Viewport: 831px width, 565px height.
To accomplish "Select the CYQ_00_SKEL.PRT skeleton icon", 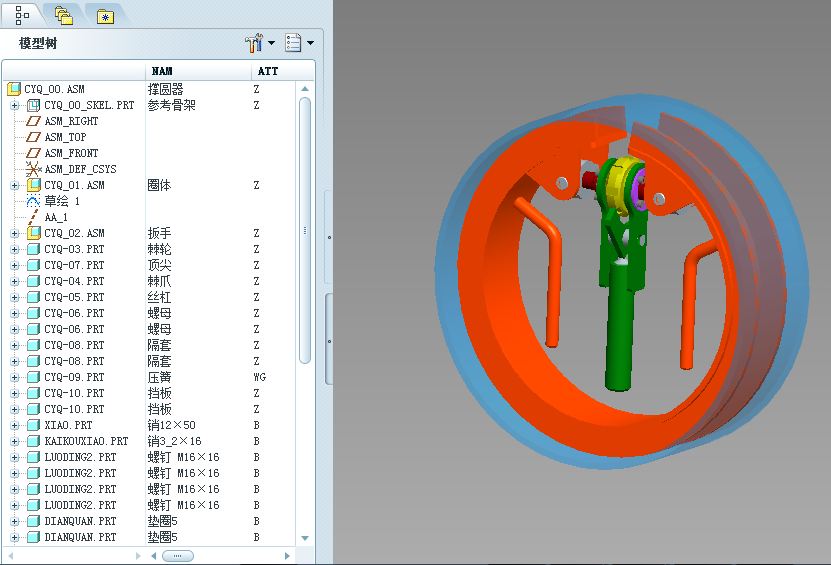I will (33, 105).
